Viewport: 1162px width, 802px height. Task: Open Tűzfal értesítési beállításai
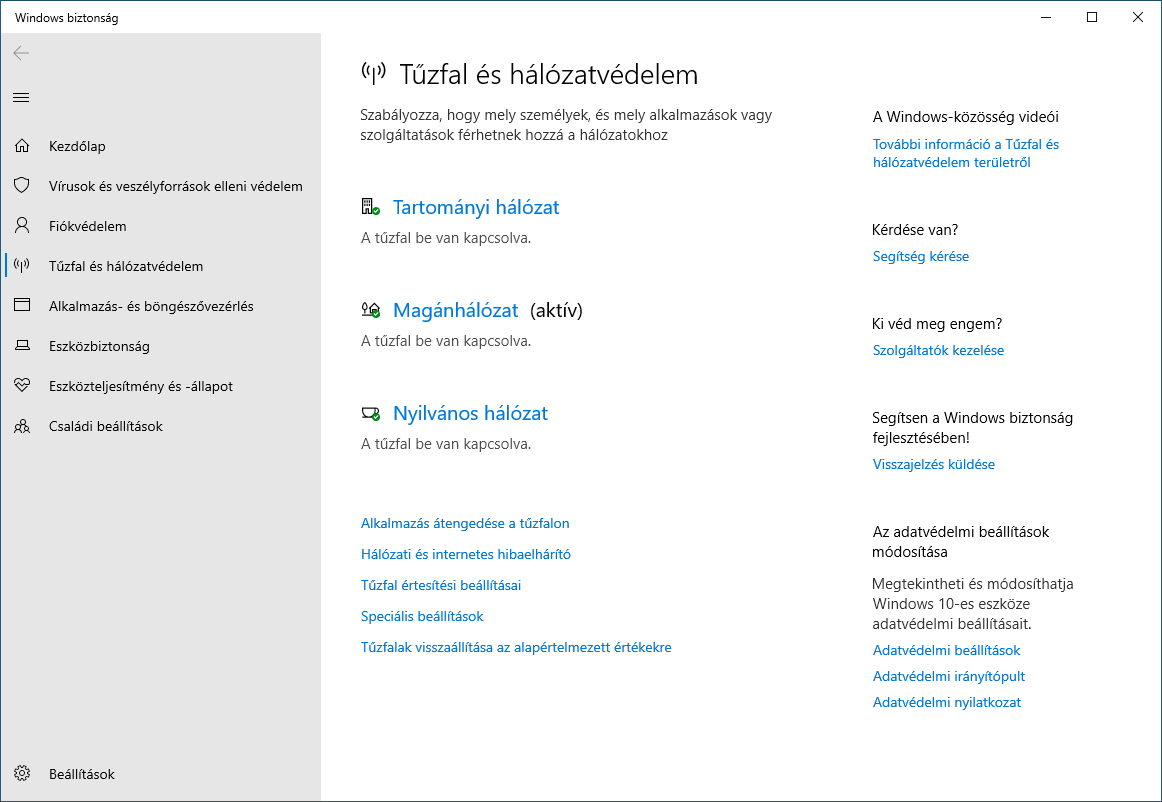click(441, 586)
